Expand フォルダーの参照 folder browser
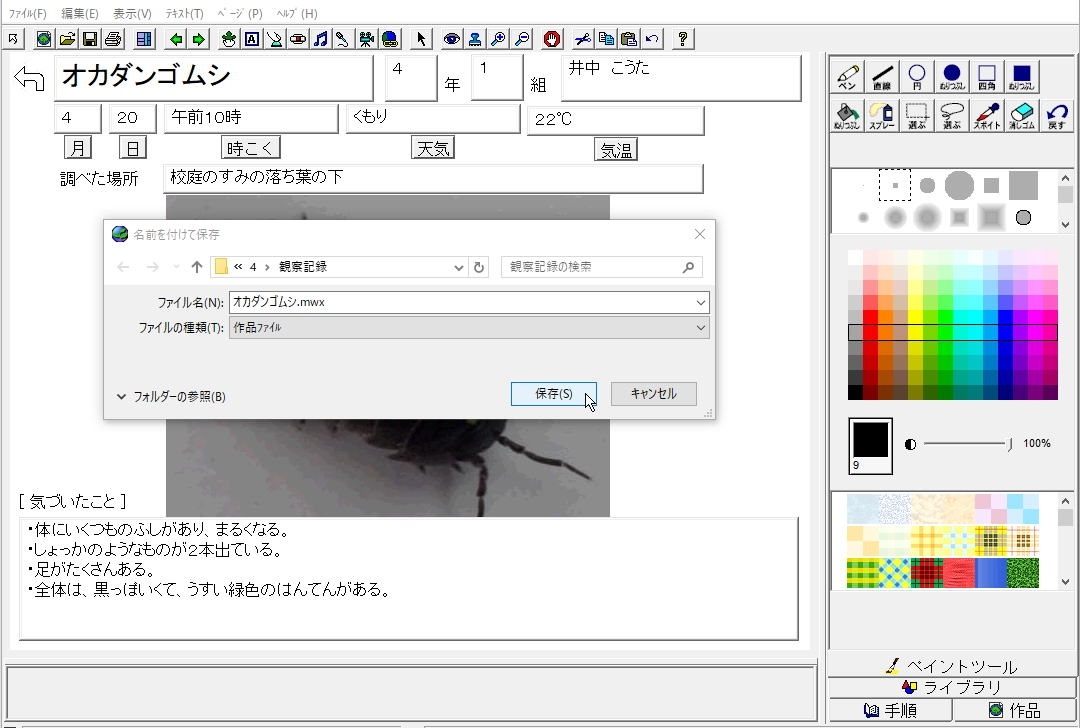The width and height of the screenshot is (1080, 728). (171, 397)
